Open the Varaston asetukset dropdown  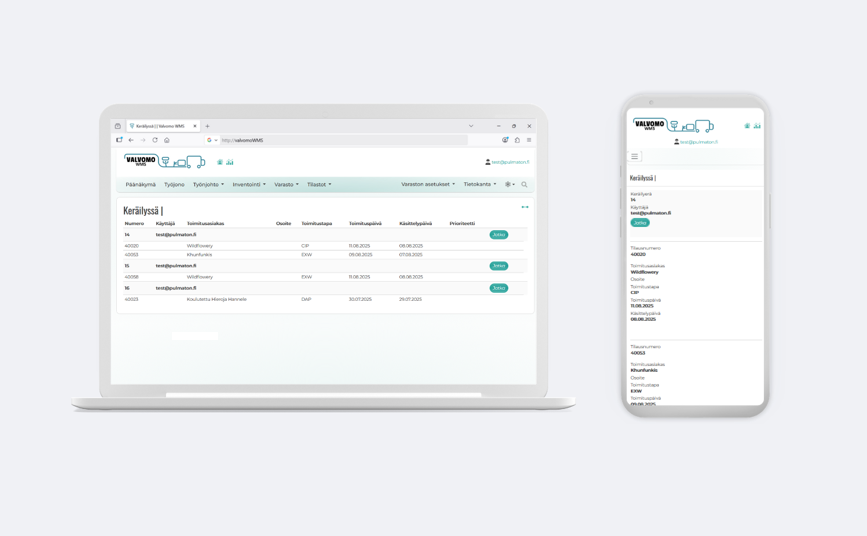click(428, 185)
